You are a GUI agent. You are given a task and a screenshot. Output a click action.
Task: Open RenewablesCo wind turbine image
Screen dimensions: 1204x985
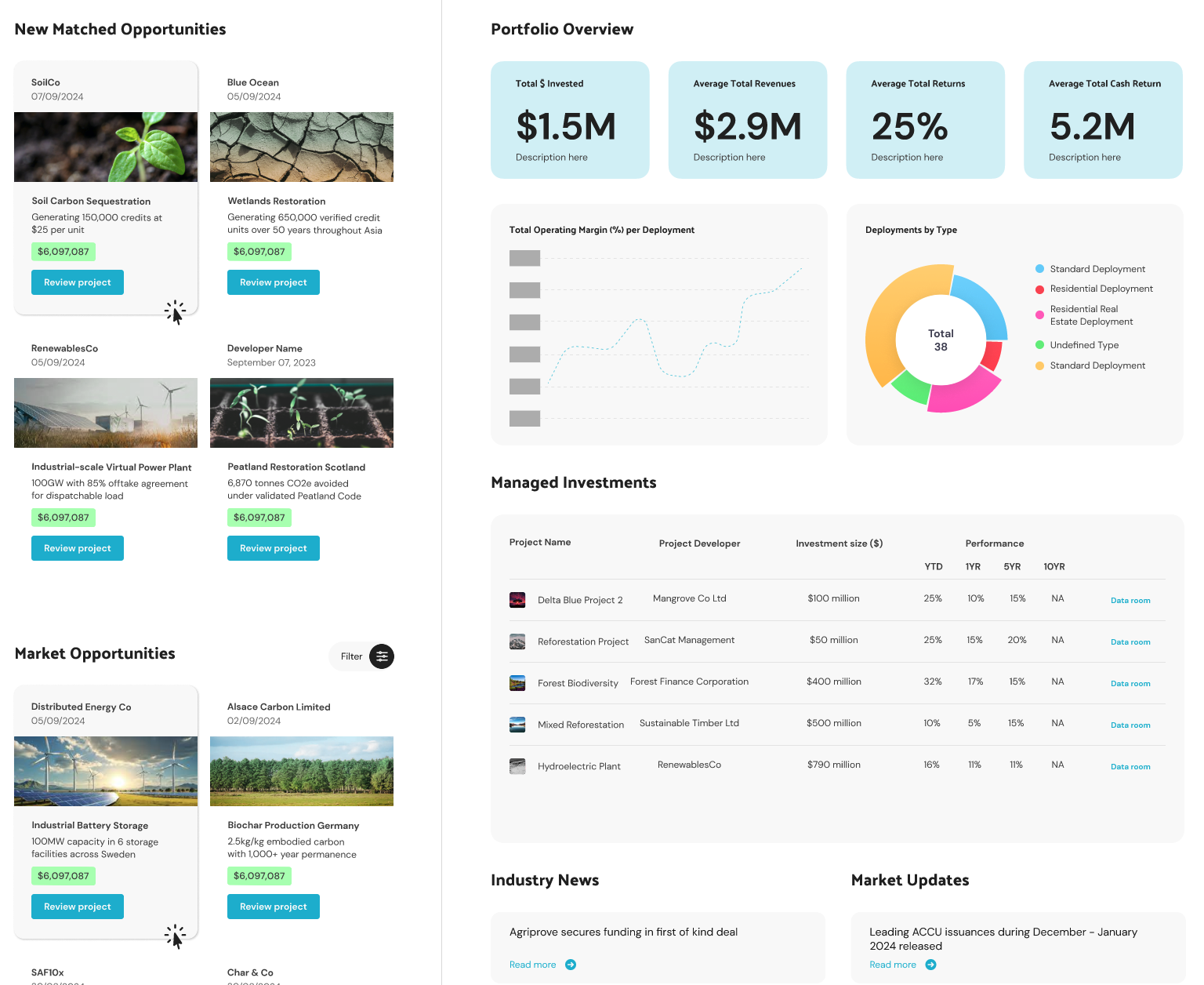pos(106,413)
